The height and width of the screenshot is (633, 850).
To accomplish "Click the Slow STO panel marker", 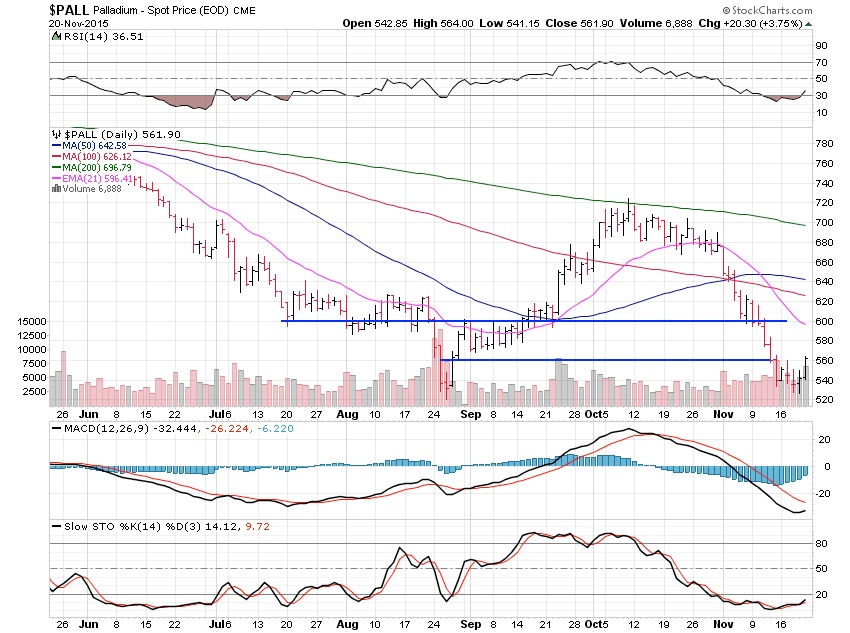I will (52, 524).
